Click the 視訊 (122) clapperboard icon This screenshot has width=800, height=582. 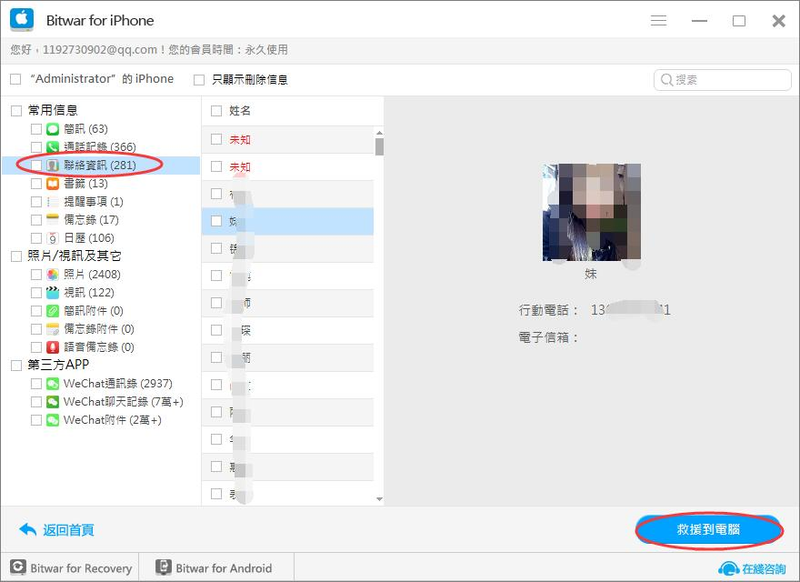click(x=53, y=292)
